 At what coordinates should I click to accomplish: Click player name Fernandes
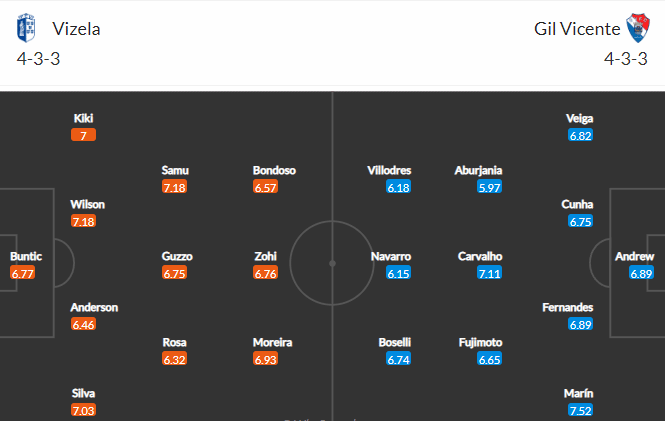[x=567, y=307]
